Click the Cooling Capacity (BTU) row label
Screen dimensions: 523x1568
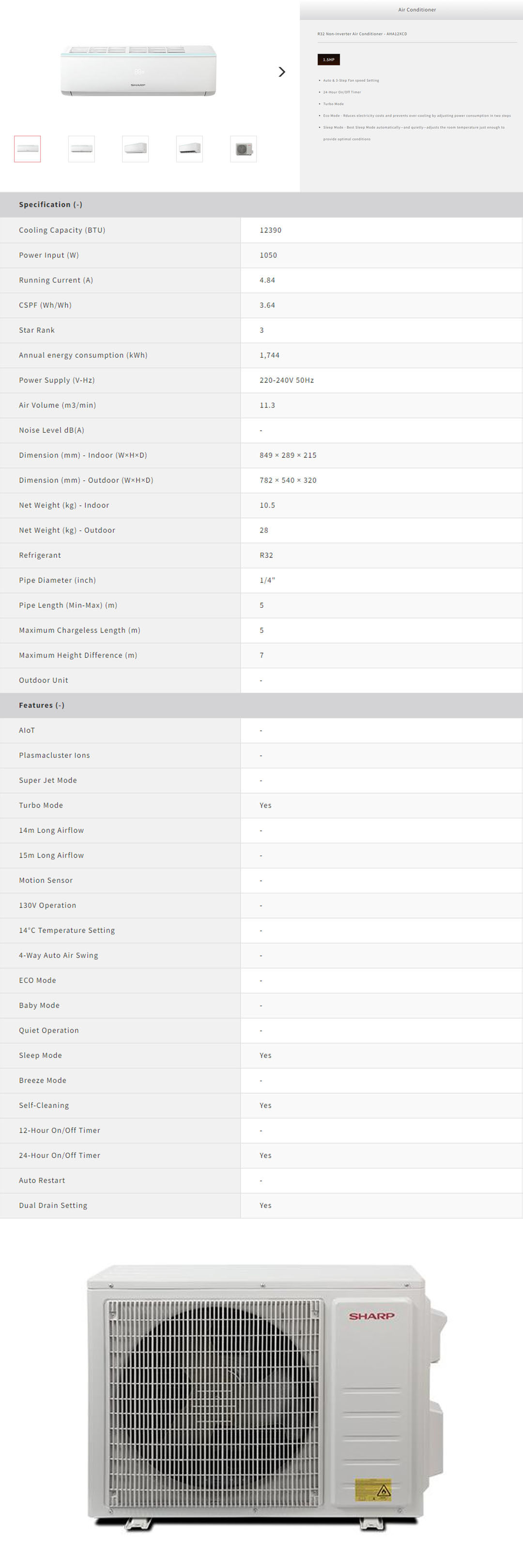click(x=62, y=230)
